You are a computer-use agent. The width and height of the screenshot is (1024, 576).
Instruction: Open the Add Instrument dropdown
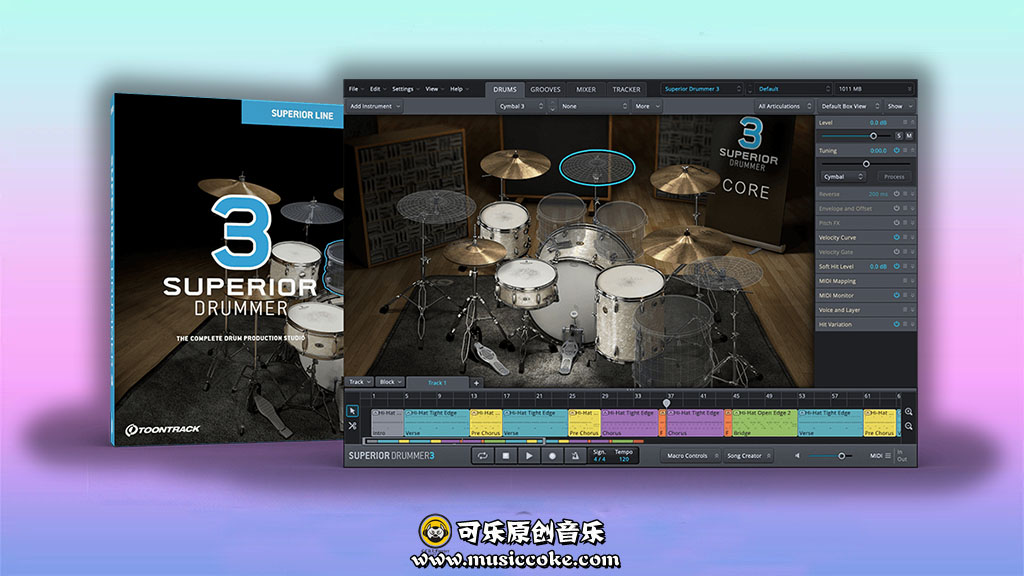coord(375,106)
